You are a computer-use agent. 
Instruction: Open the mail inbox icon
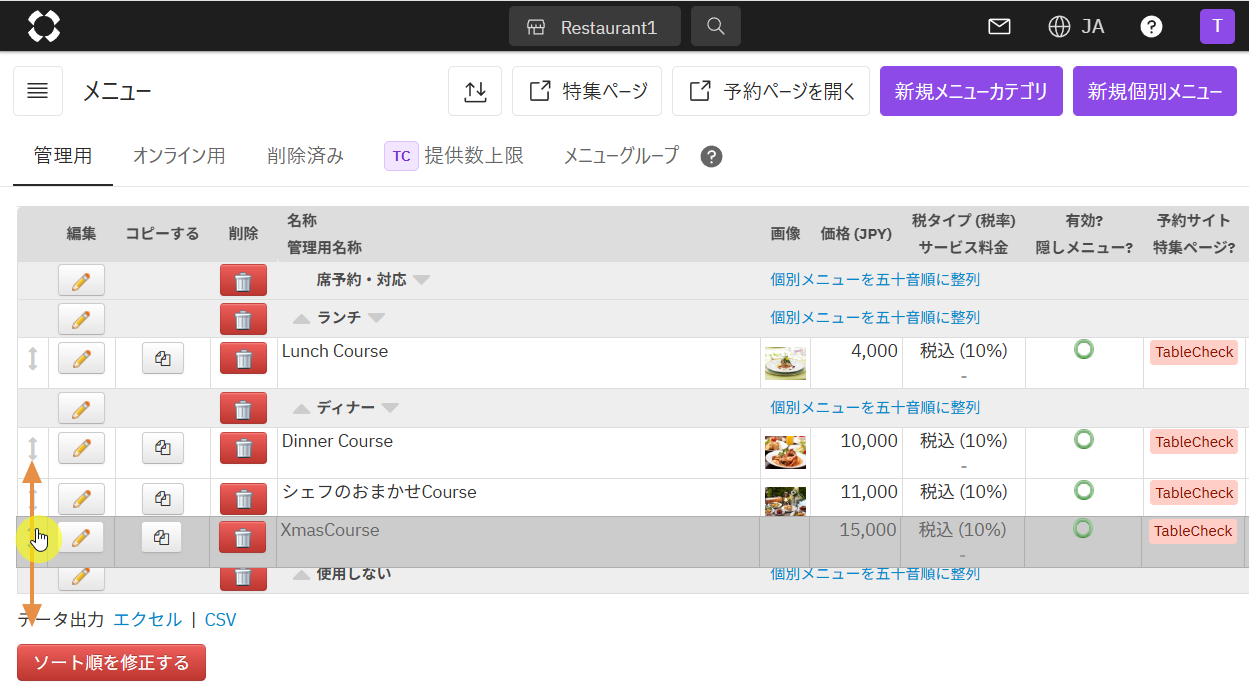pyautogui.click(x=999, y=27)
